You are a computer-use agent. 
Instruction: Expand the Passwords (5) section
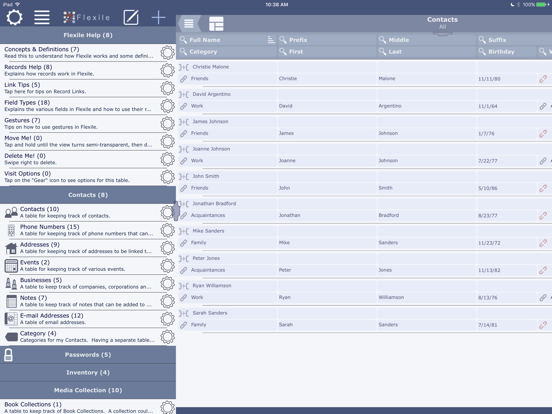click(x=88, y=355)
